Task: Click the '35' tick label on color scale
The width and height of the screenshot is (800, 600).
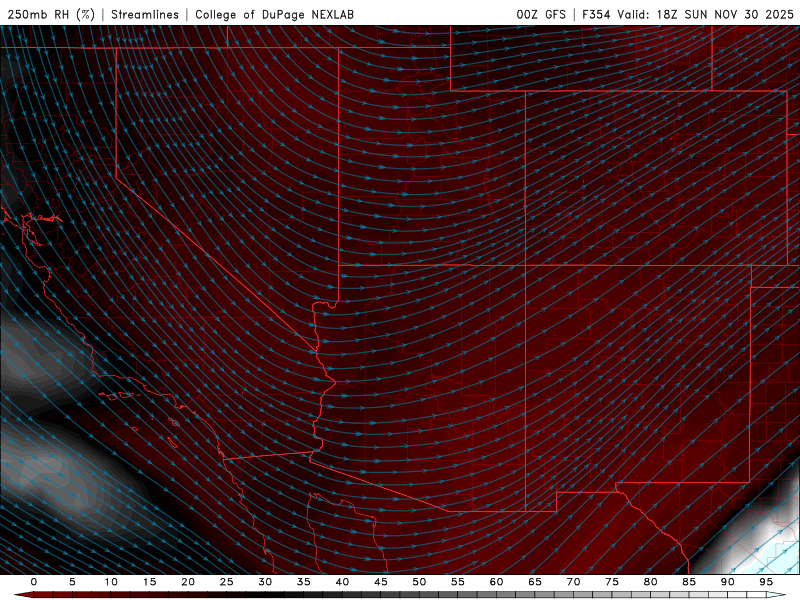Action: point(304,582)
